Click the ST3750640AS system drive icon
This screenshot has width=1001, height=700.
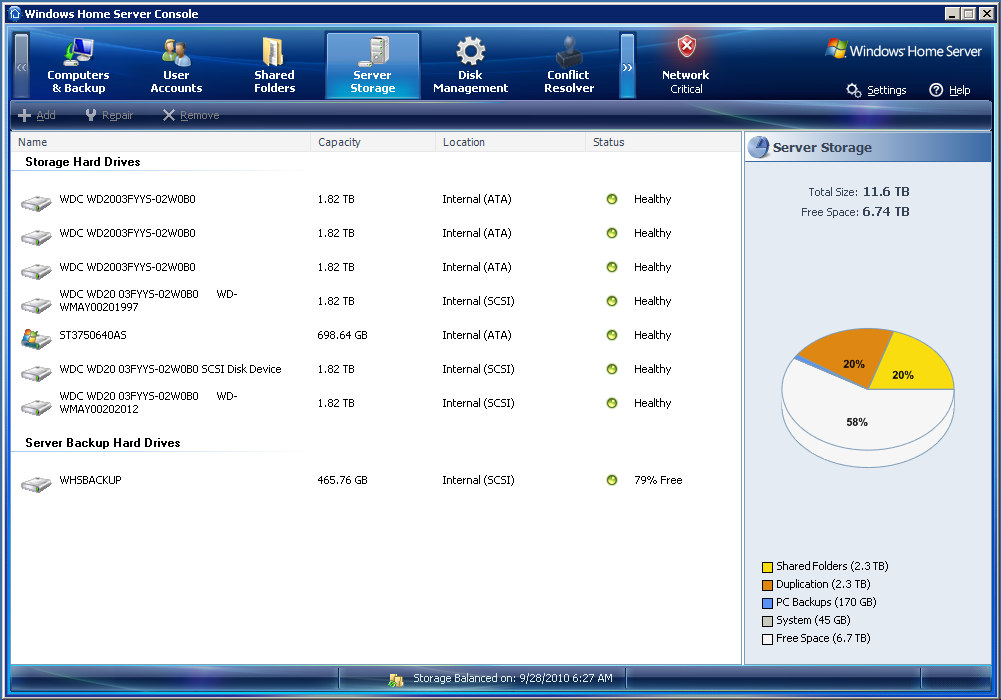[36, 338]
